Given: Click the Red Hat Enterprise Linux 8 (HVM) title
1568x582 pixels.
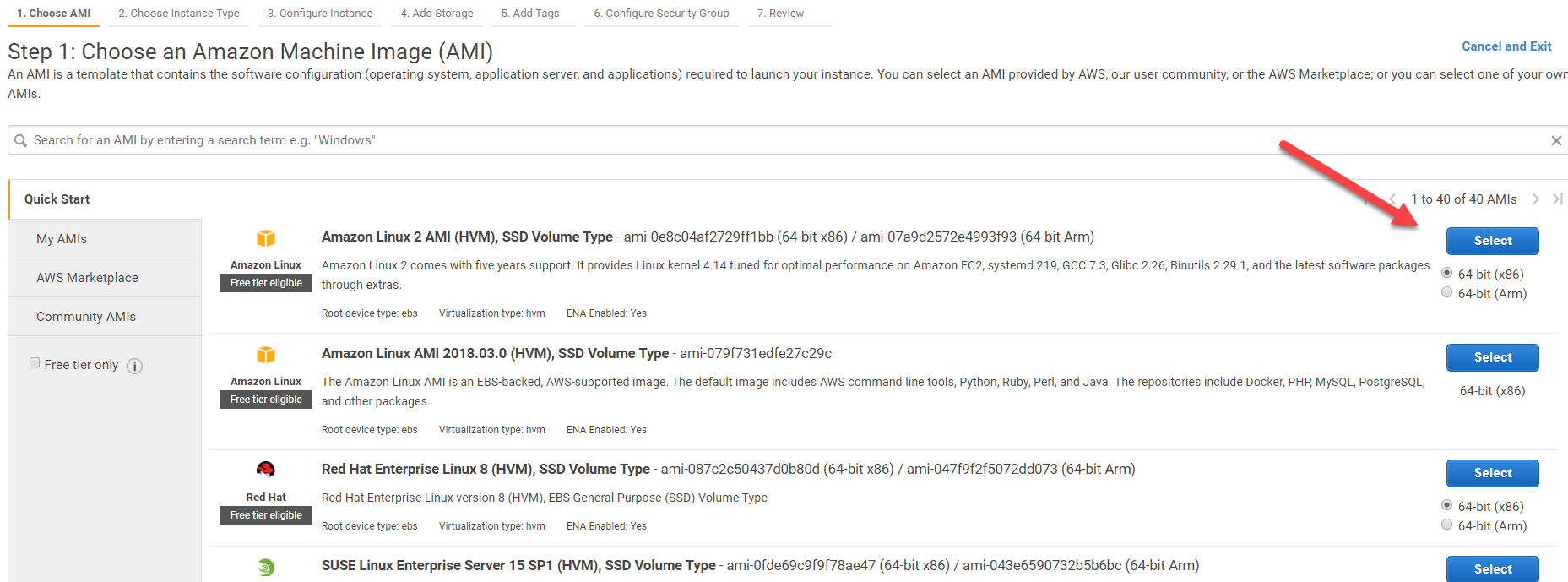Looking at the screenshot, I should pyautogui.click(x=486, y=469).
